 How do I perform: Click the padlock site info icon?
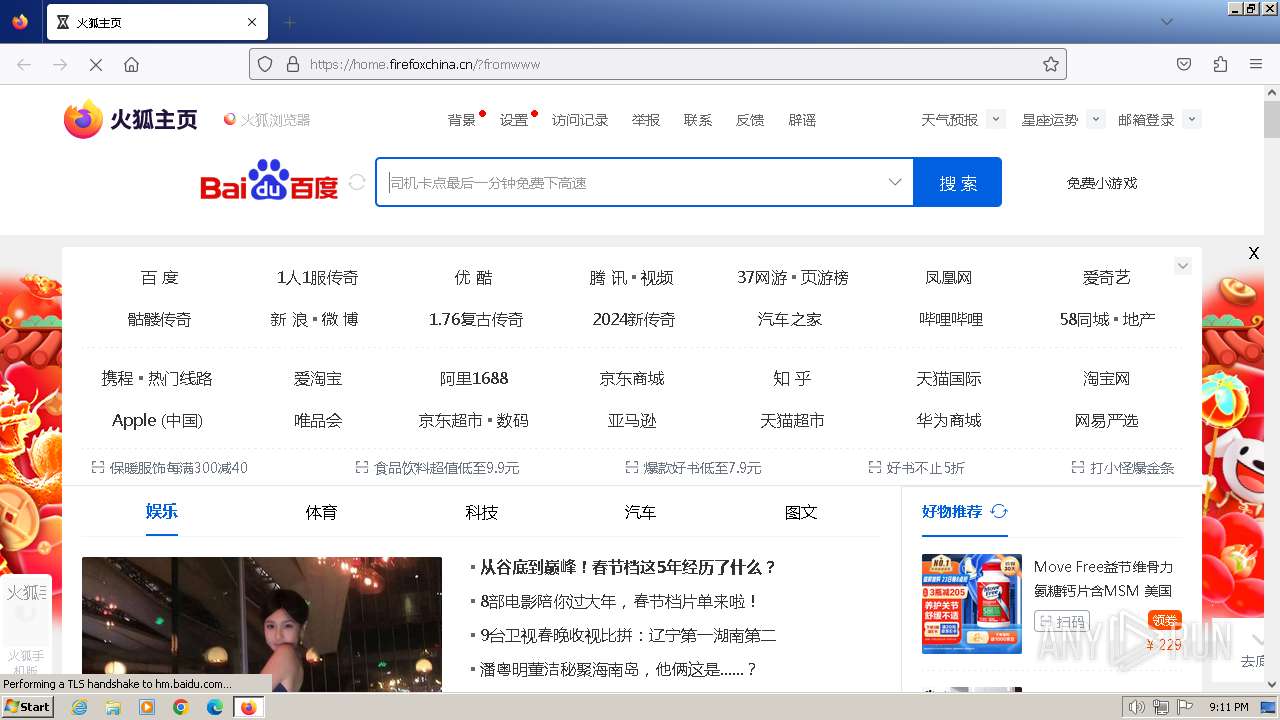293,64
